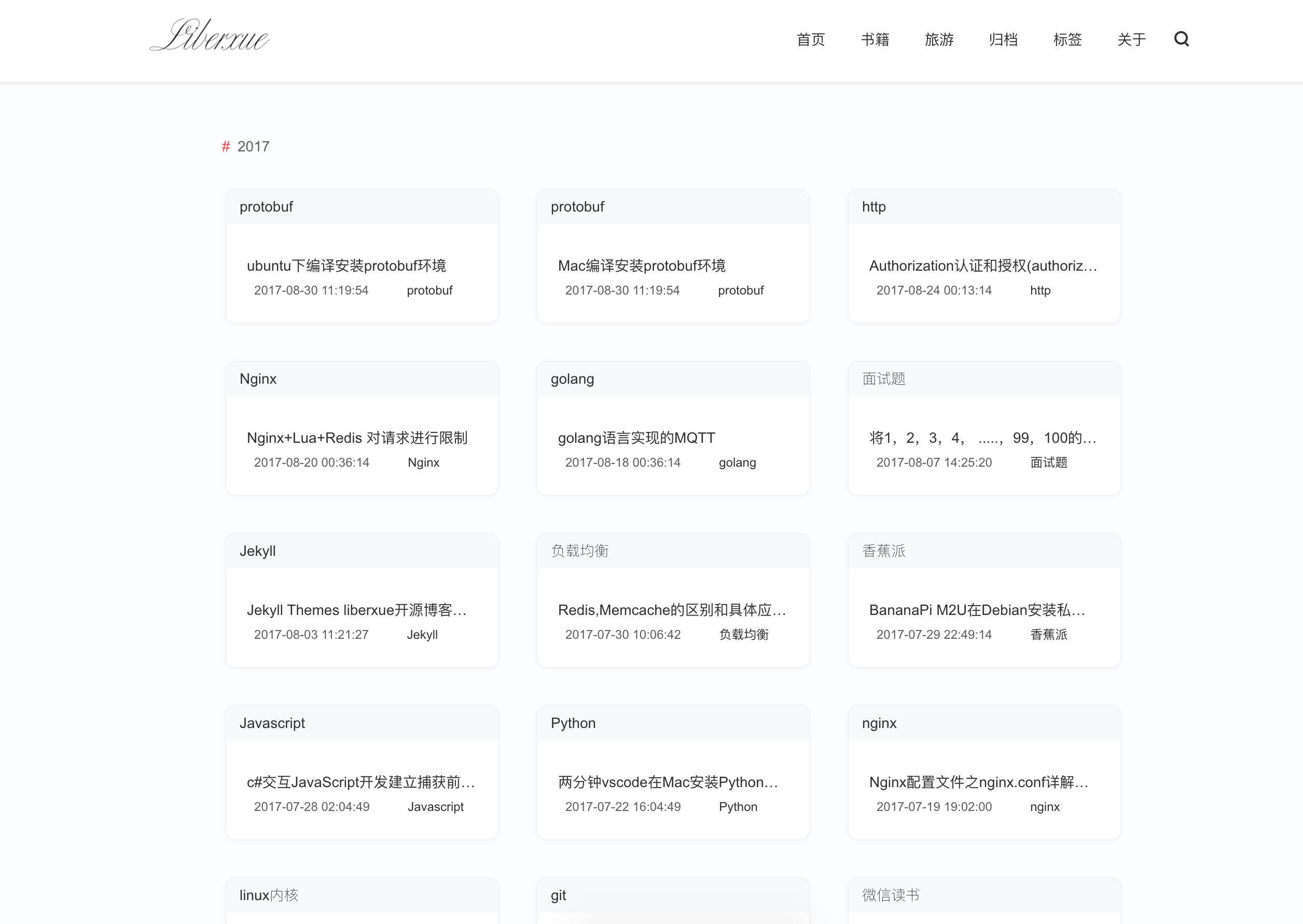Open the 标签 tags page
This screenshot has height=924, width=1303.
click(1067, 40)
